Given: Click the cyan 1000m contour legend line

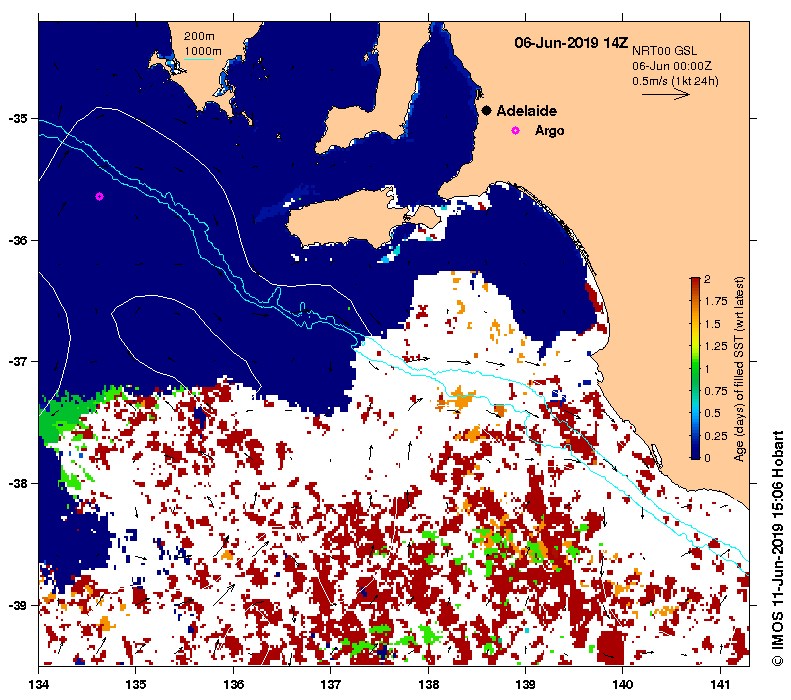Looking at the screenshot, I should (x=199, y=60).
